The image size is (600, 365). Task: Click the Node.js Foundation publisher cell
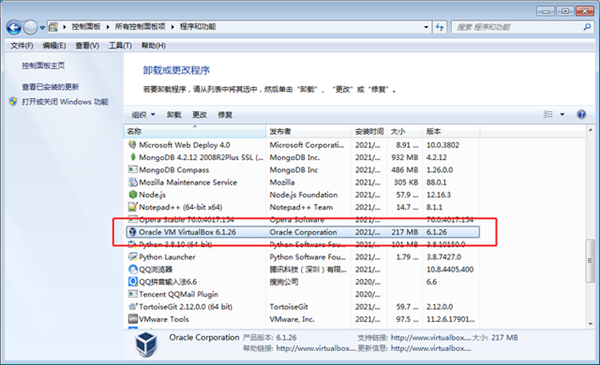pos(303,195)
